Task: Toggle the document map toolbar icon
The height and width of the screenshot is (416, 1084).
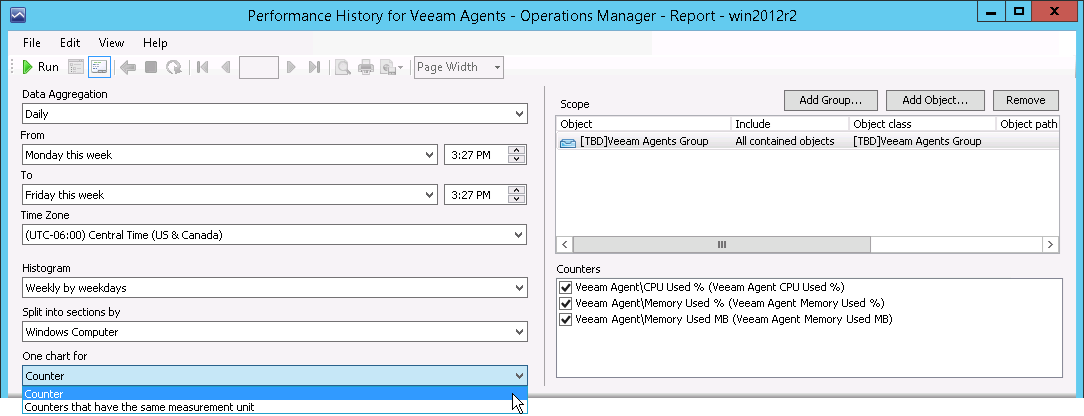Action: [x=76, y=67]
